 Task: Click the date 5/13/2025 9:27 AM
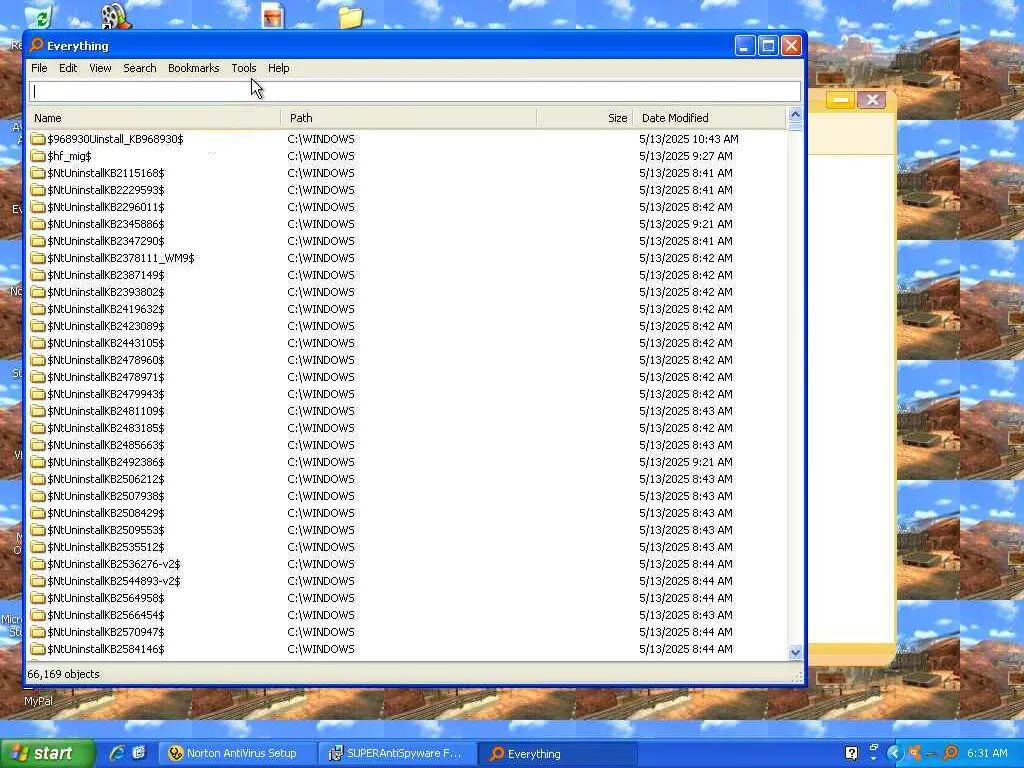tap(686, 156)
